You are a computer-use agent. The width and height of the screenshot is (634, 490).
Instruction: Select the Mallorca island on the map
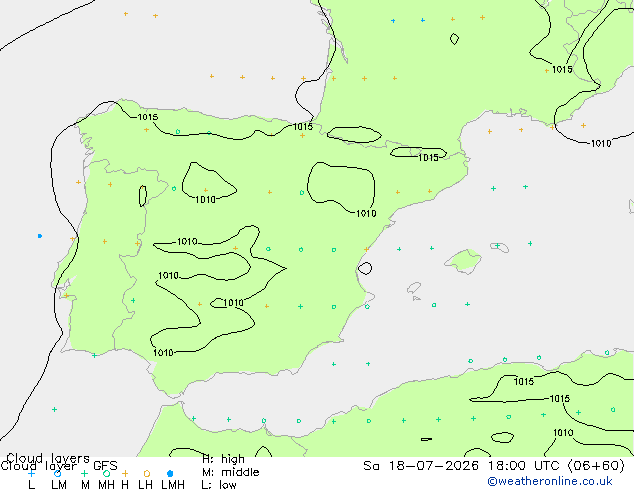463,261
